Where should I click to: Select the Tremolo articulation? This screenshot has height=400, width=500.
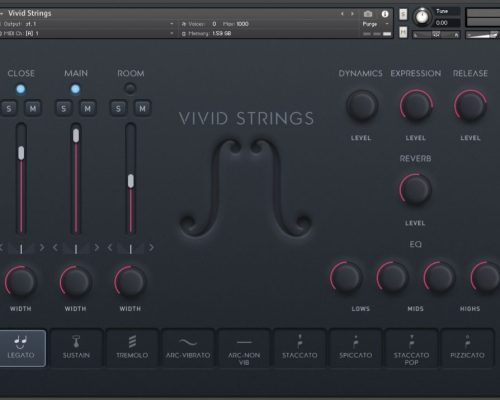click(132, 348)
